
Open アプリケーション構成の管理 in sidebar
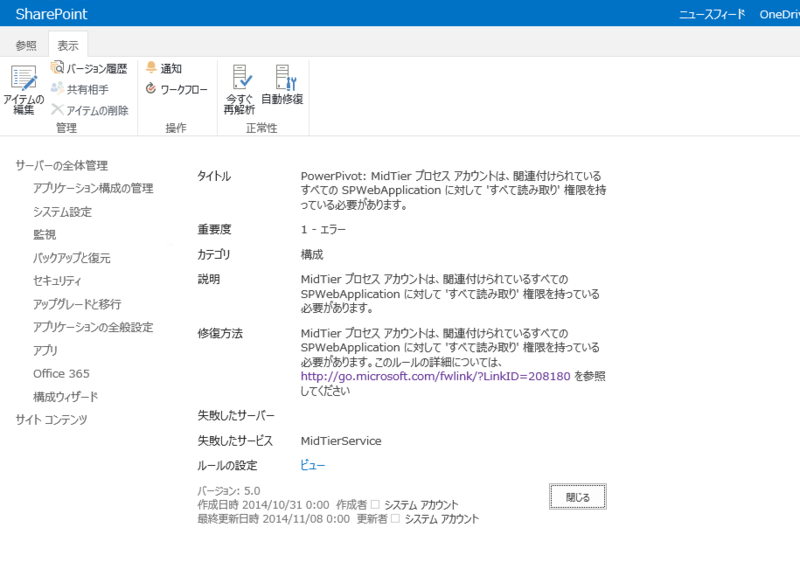pos(93,188)
